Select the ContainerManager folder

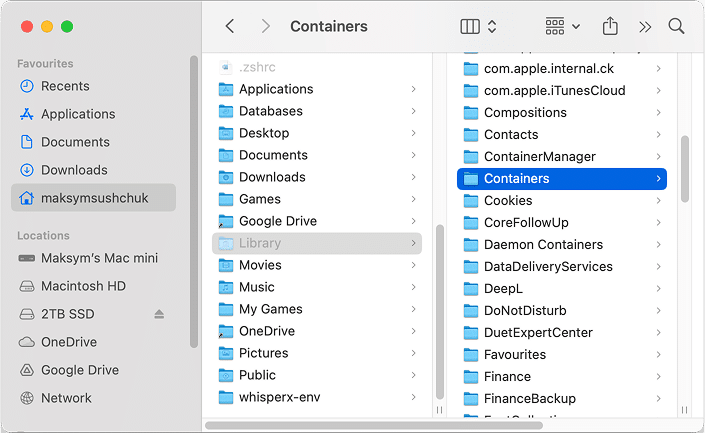(562, 157)
